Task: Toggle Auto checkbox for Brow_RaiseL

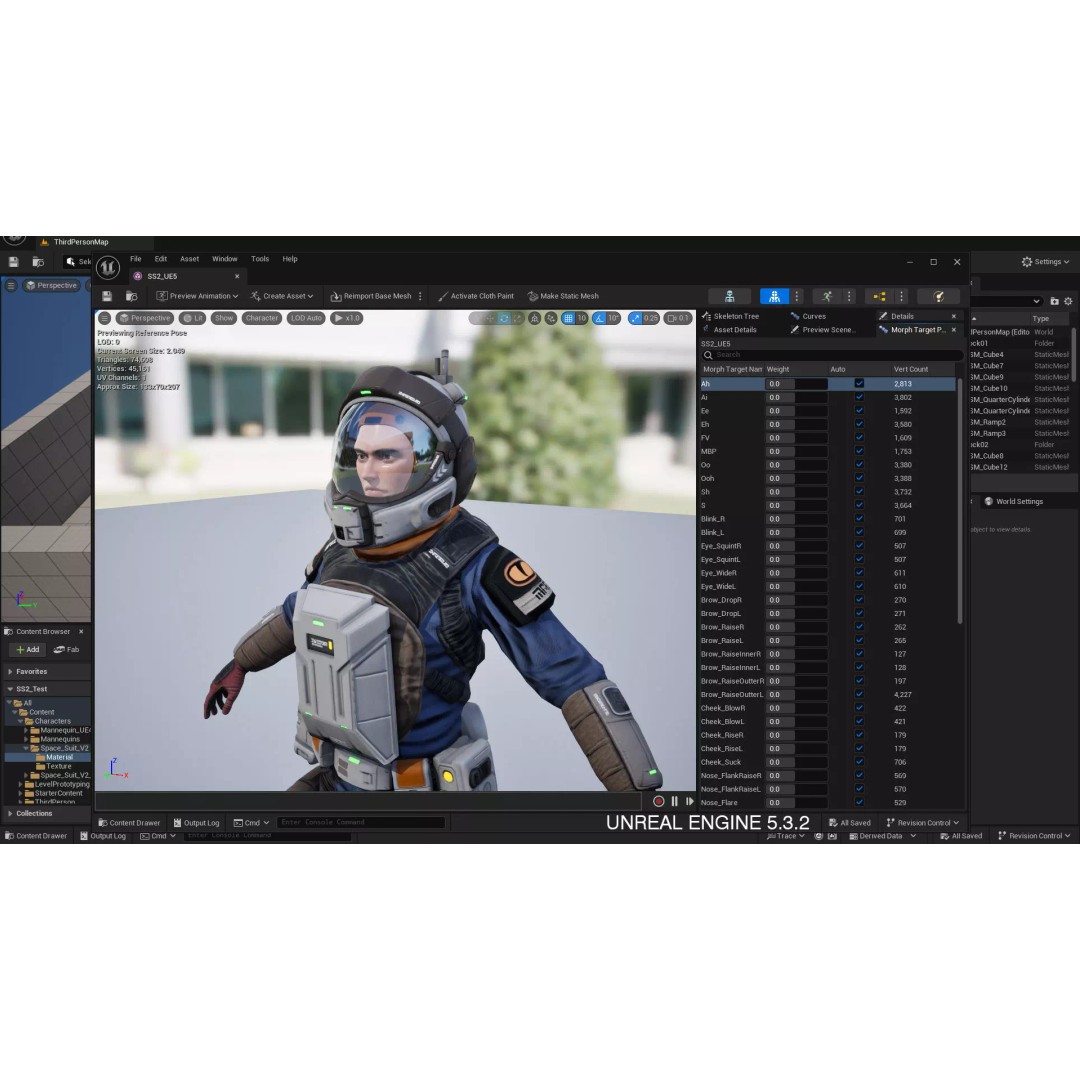Action: coord(859,640)
